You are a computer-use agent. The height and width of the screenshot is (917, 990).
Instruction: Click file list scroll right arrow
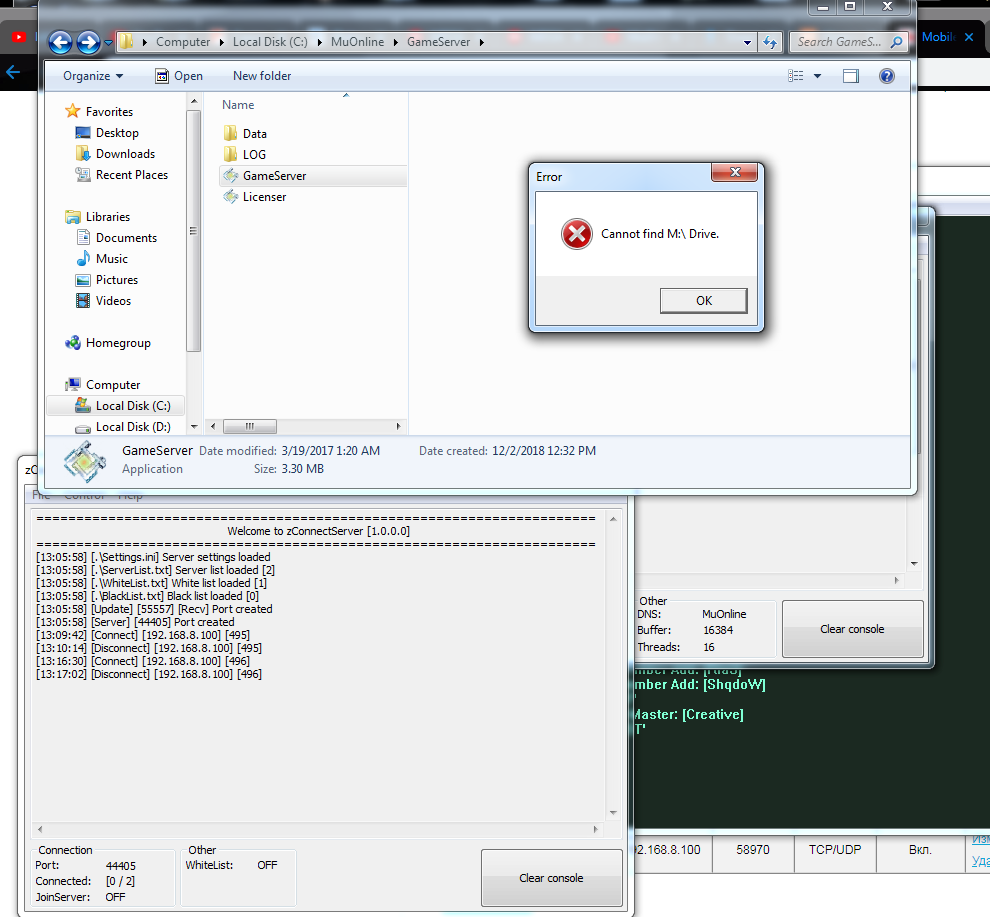click(398, 426)
